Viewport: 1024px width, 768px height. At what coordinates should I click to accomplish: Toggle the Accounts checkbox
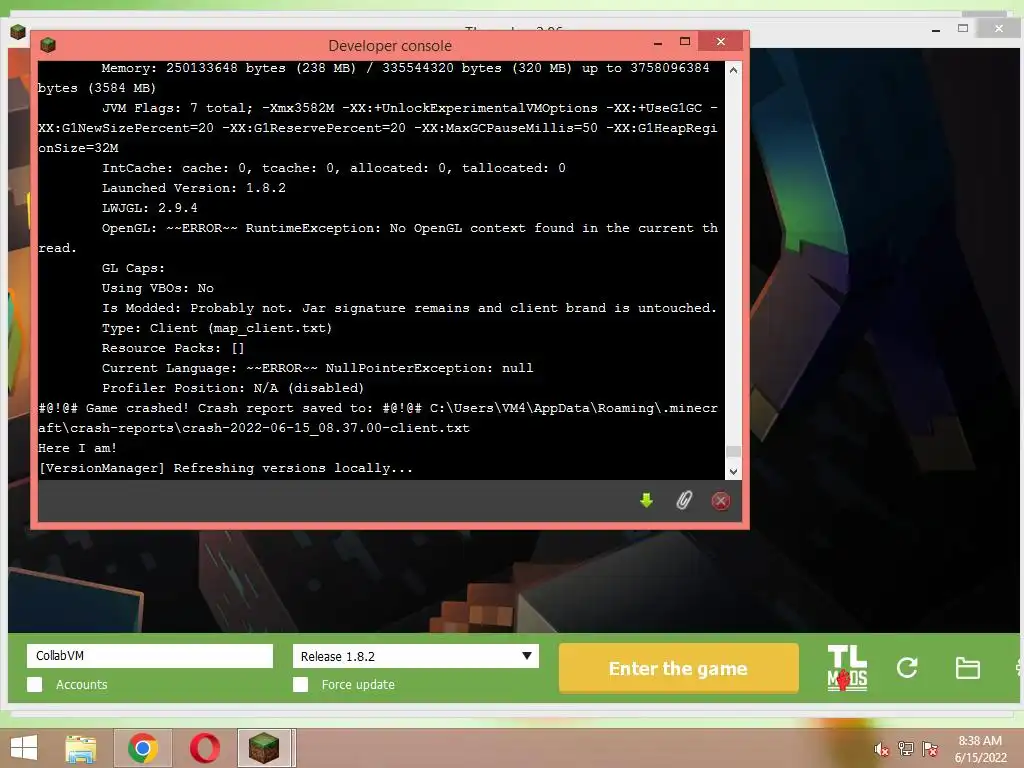point(35,684)
